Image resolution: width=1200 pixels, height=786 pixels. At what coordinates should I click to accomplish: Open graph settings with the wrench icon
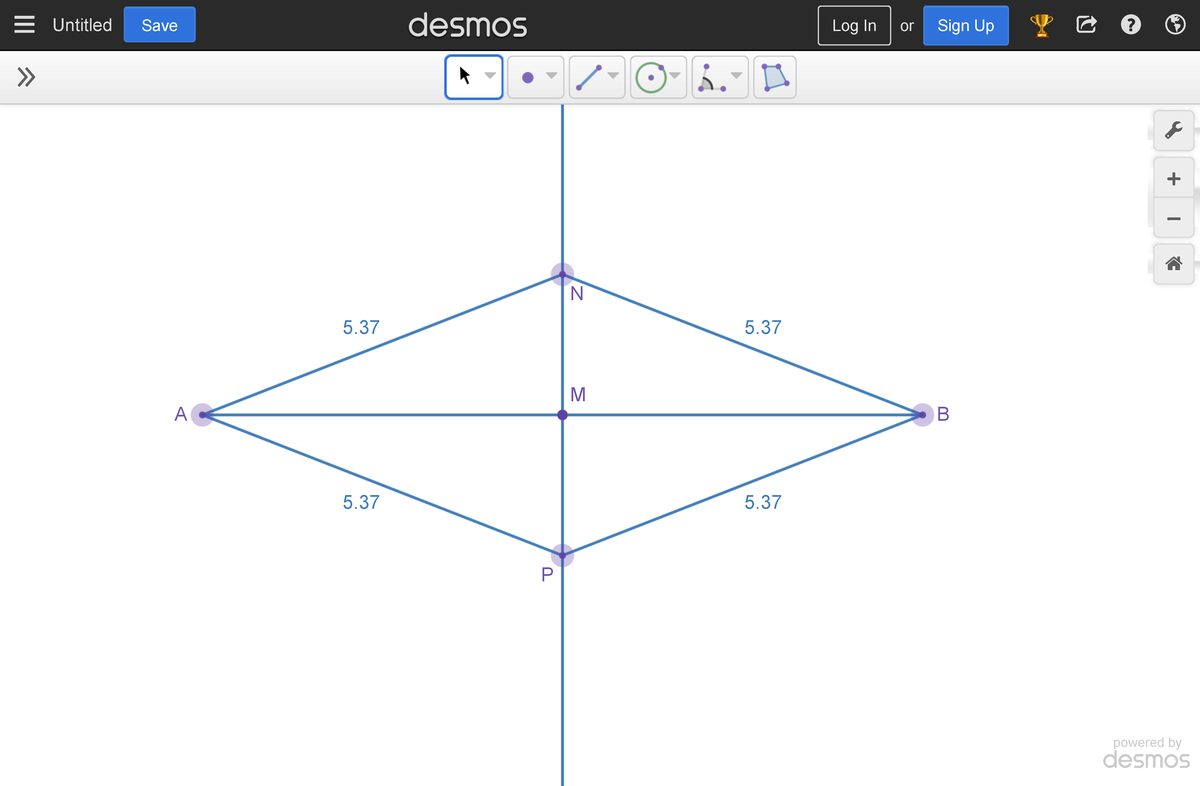1173,130
